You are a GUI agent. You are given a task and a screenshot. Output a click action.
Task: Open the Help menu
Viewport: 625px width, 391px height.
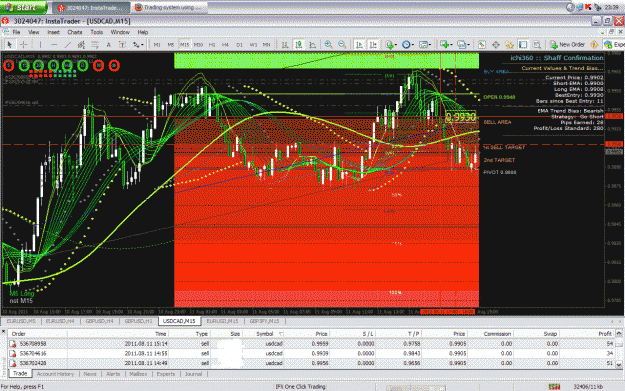(x=143, y=32)
